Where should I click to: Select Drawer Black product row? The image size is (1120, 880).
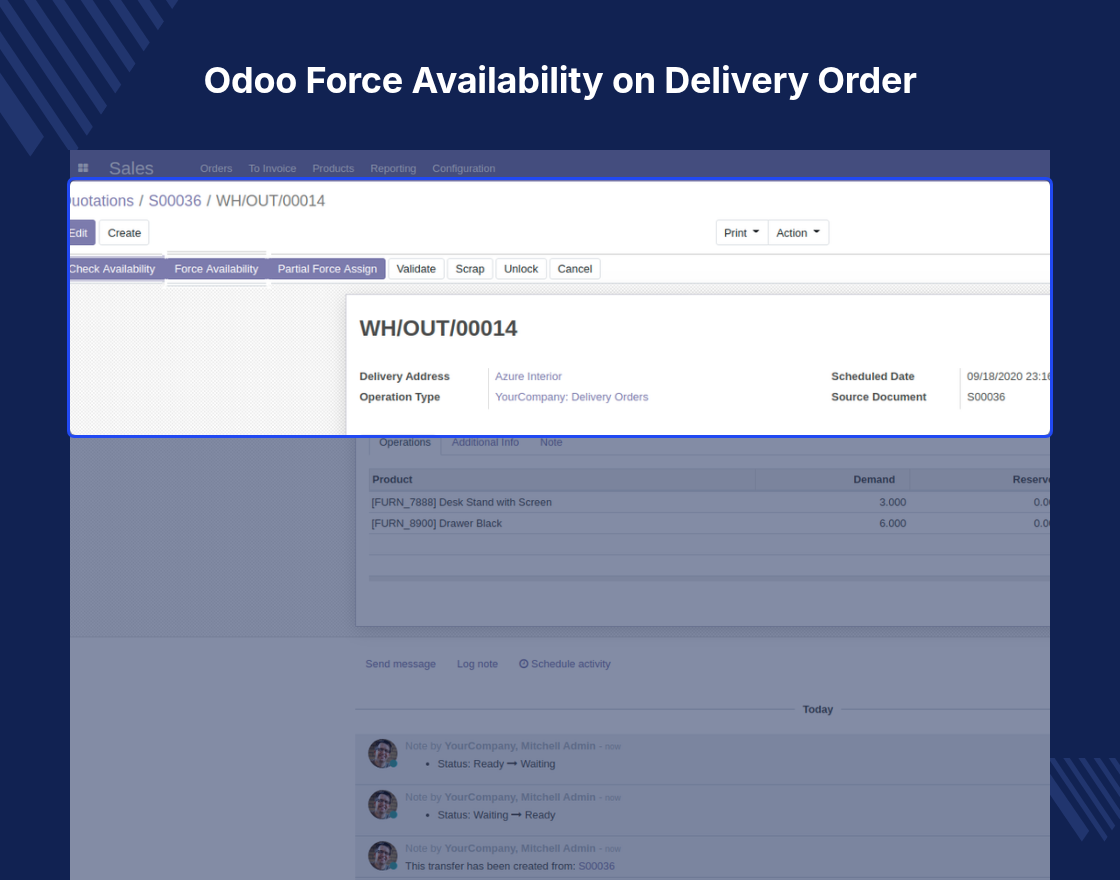[x=709, y=524]
